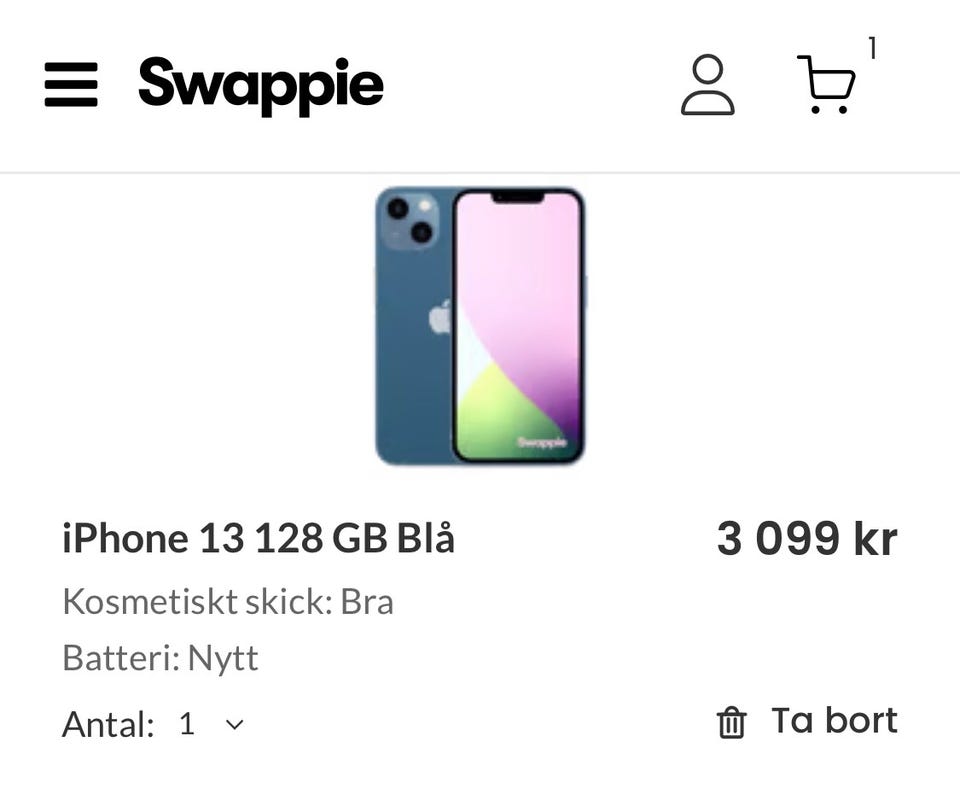960x812 pixels.
Task: Open the shopping cart icon
Action: 826,85
